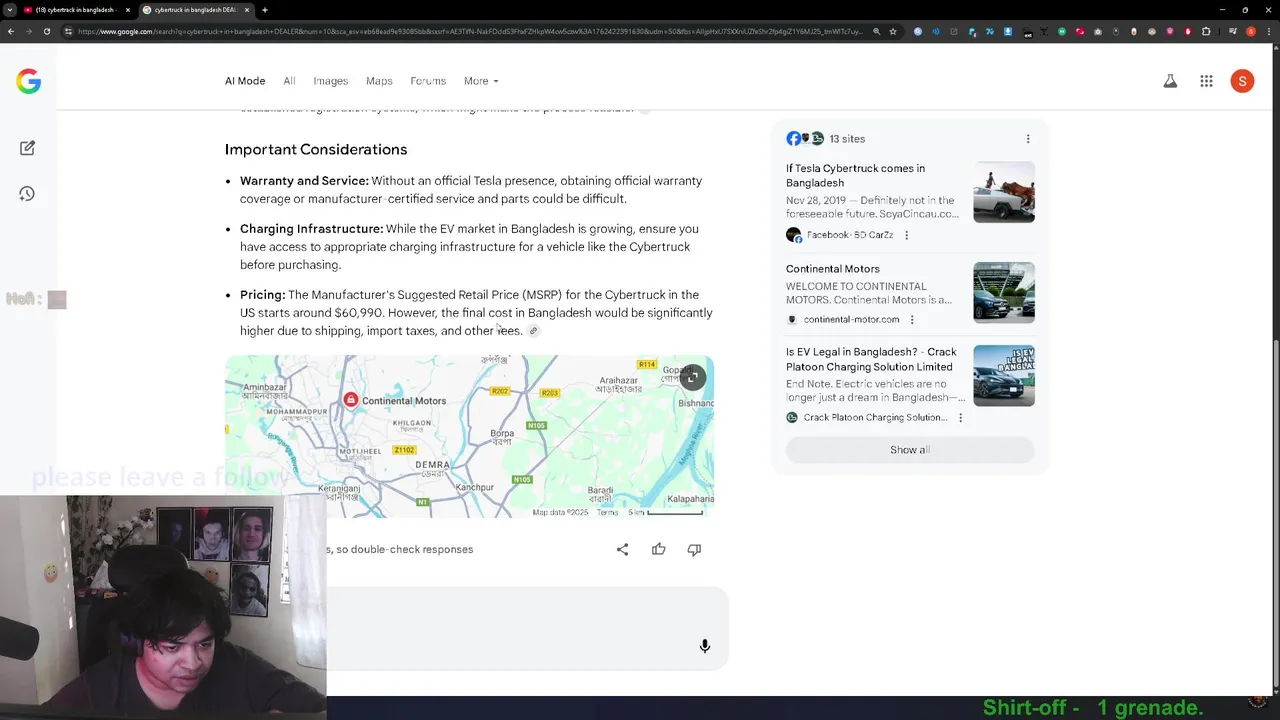This screenshot has height=720, width=1280.
Task: Open a new browser tab
Action: pyautogui.click(x=264, y=10)
